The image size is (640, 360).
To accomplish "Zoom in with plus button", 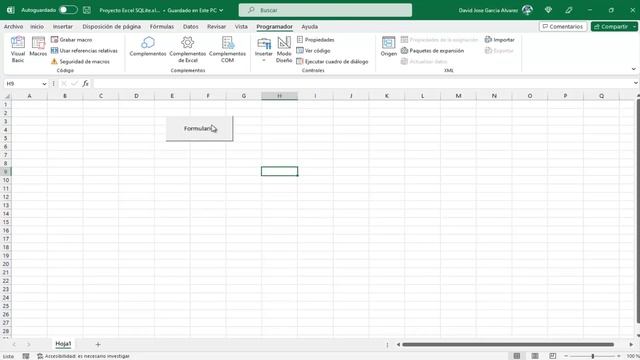I will tap(619, 356).
